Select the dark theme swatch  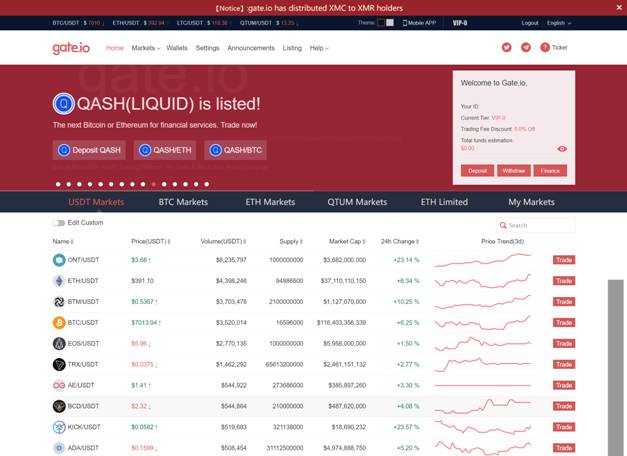click(381, 23)
